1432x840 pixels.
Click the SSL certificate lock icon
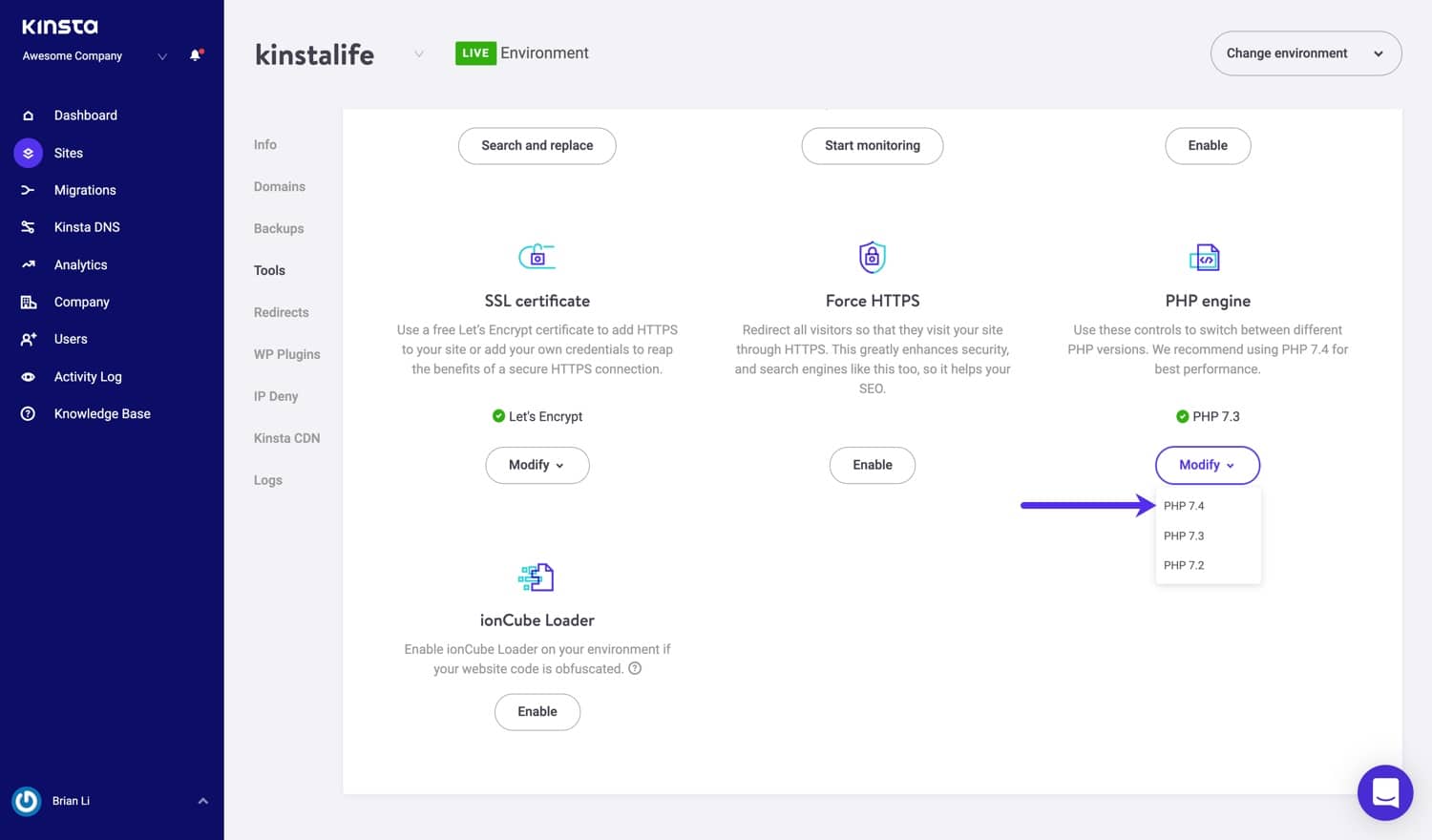click(537, 256)
